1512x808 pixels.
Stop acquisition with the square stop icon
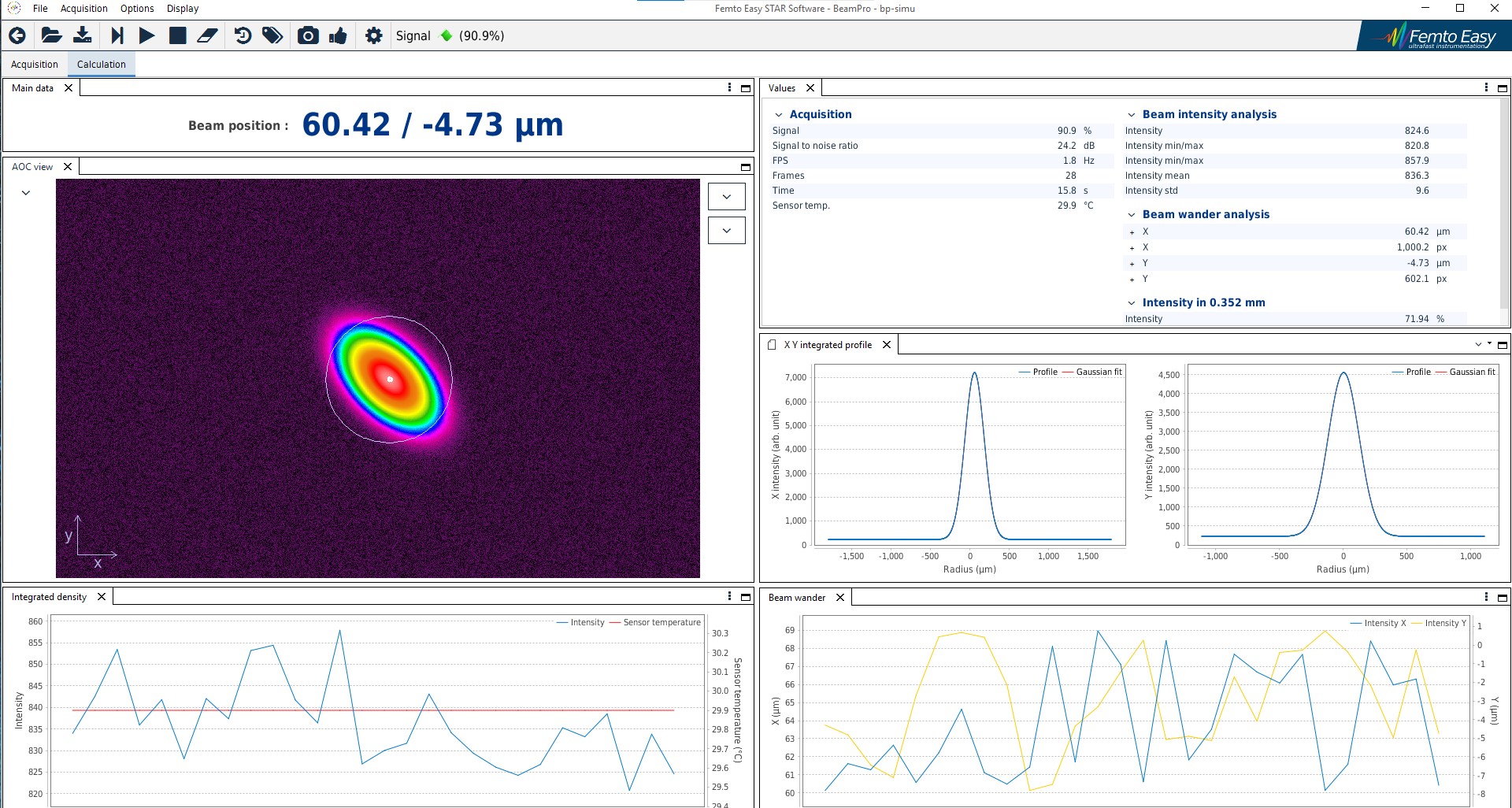[x=178, y=35]
